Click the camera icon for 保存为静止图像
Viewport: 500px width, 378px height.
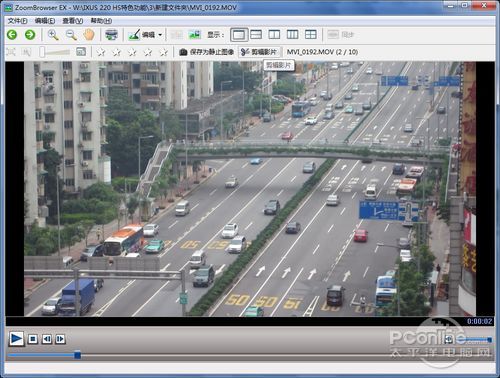point(183,52)
